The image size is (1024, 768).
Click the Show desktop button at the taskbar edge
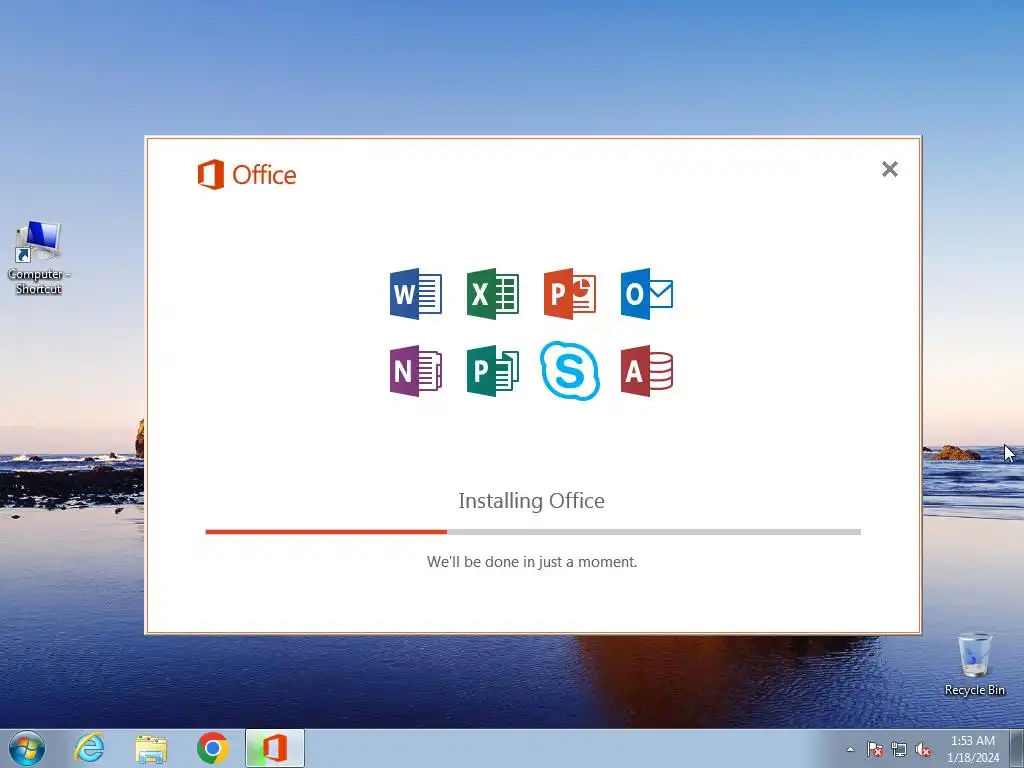pyautogui.click(x=1017, y=748)
